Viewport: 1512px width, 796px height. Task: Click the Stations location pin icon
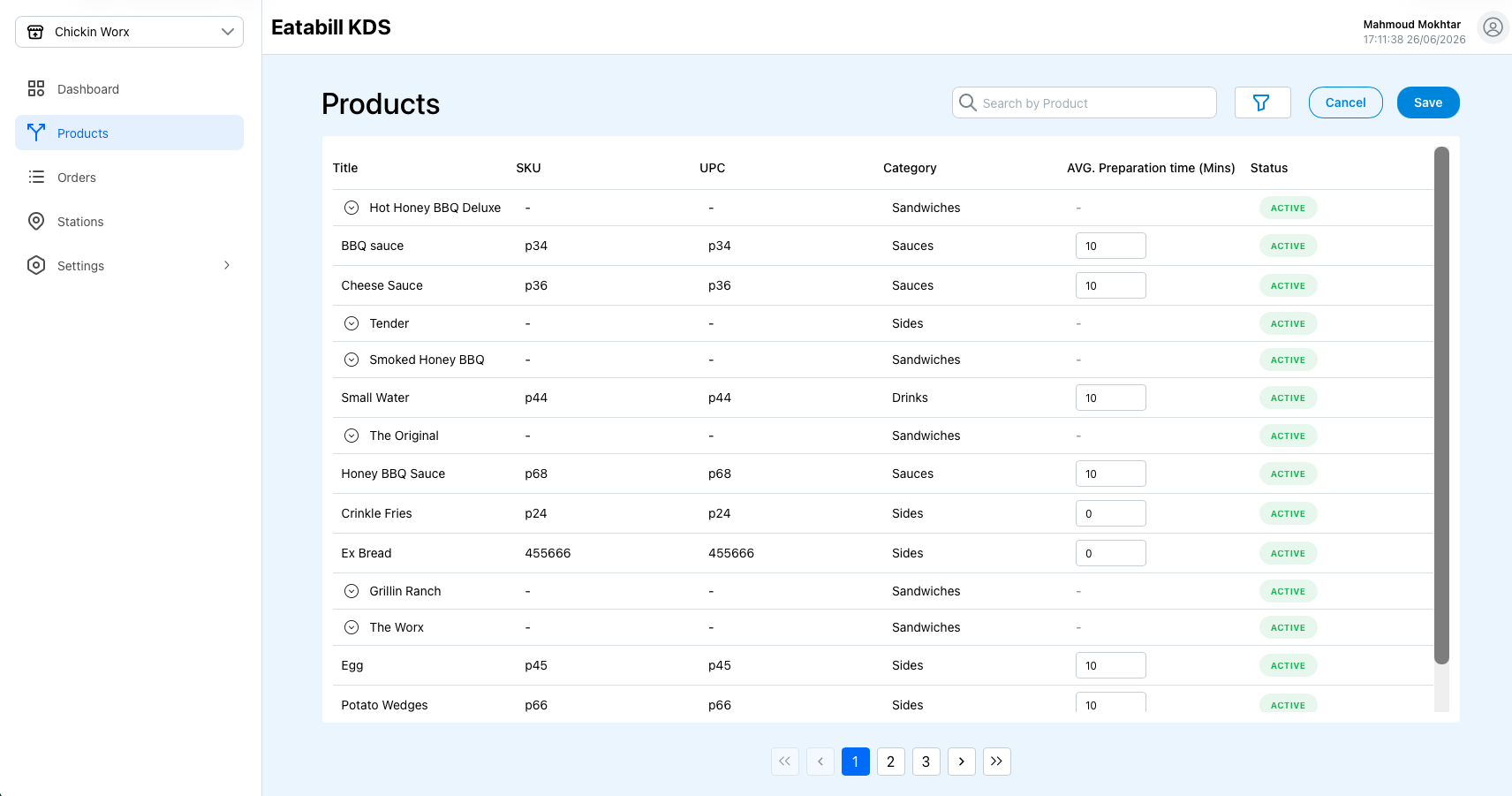36,221
